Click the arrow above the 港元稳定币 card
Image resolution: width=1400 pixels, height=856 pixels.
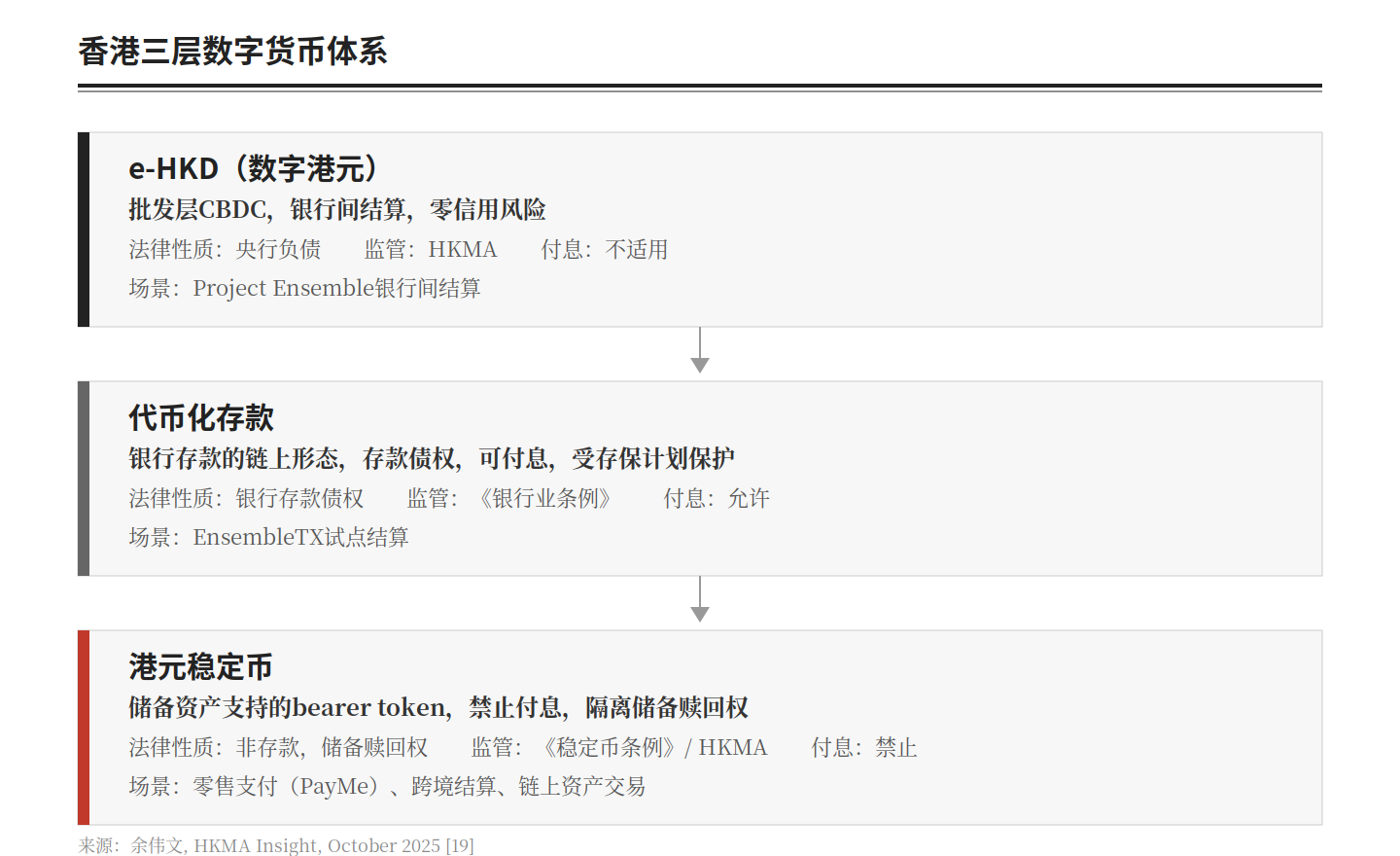[x=700, y=601]
